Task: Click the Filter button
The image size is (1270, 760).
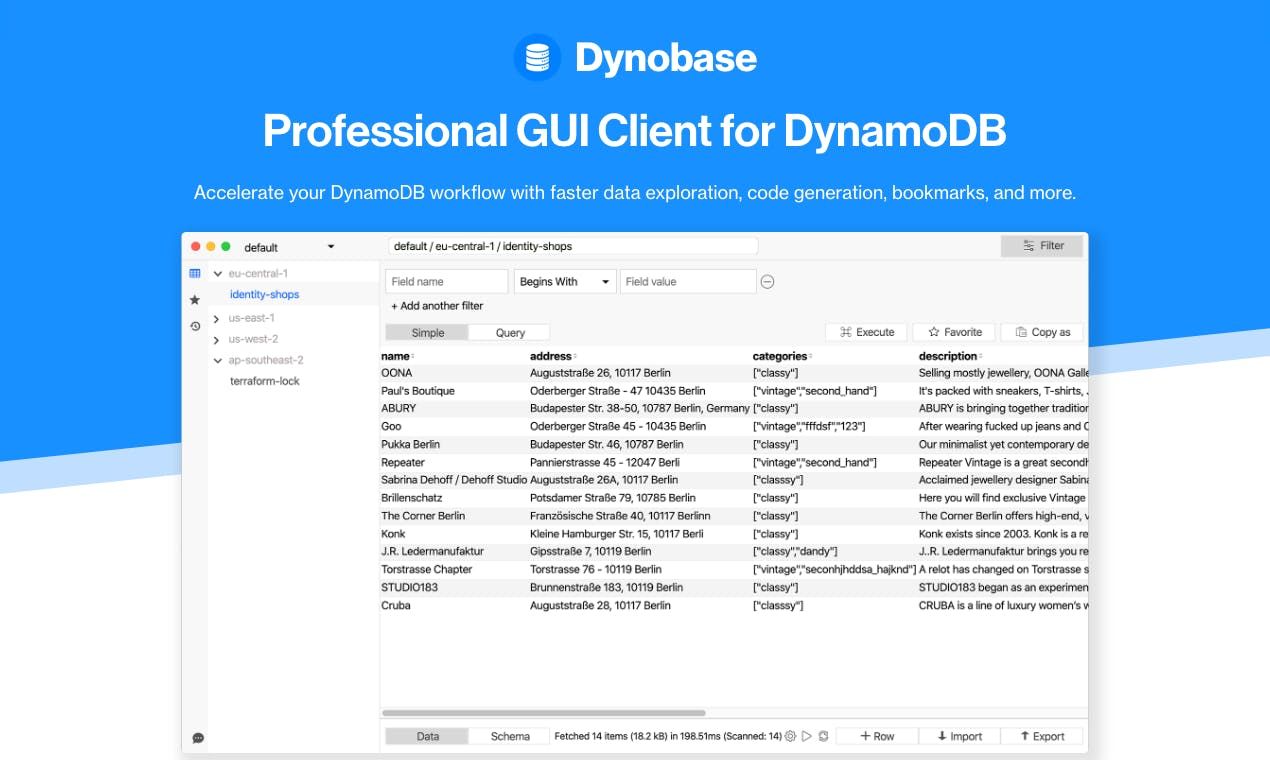Action: (x=1042, y=245)
